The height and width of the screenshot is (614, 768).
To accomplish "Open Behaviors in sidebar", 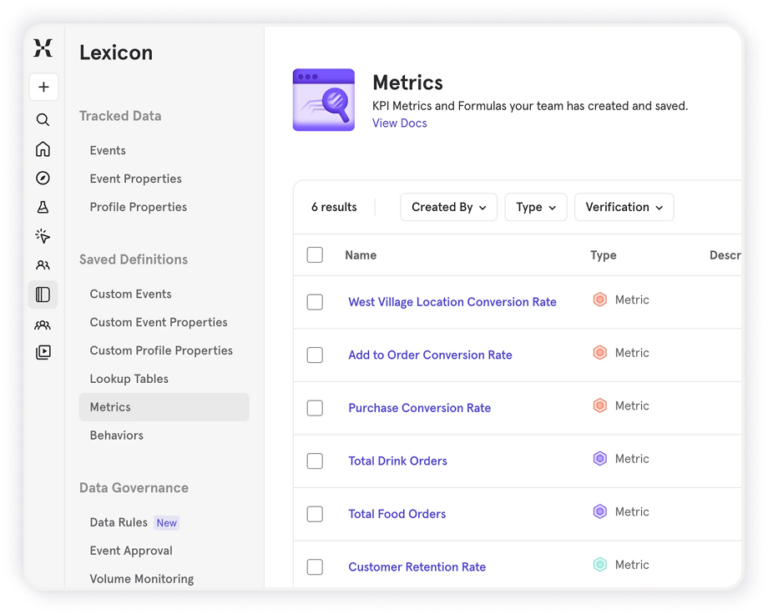I will click(x=117, y=435).
